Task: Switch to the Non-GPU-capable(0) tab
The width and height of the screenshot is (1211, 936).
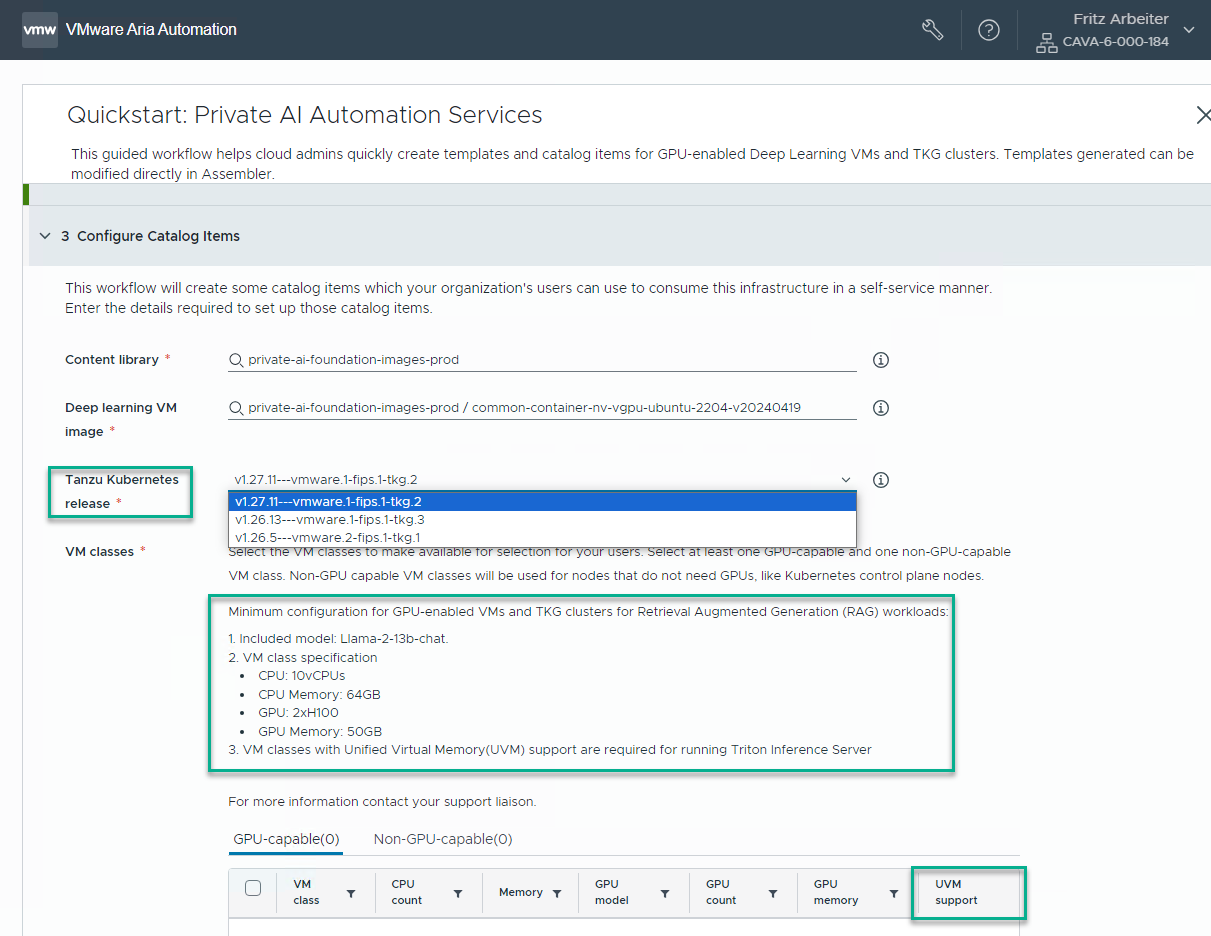Action: (443, 839)
